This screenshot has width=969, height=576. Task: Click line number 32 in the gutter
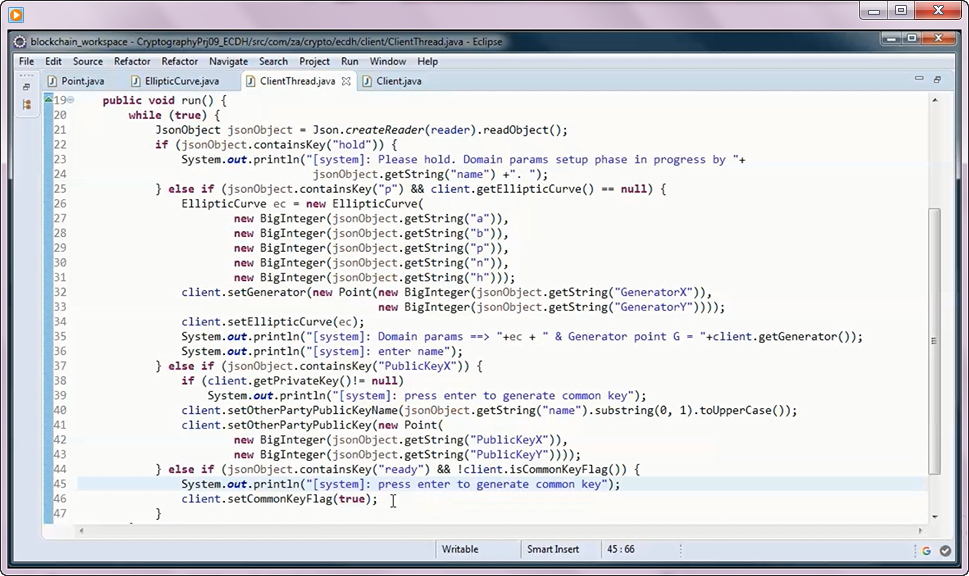(60, 292)
